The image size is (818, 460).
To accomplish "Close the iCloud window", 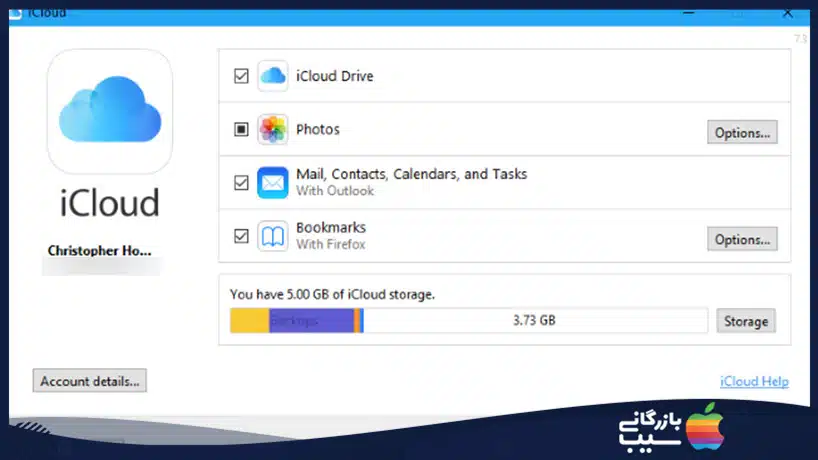I will [787, 13].
